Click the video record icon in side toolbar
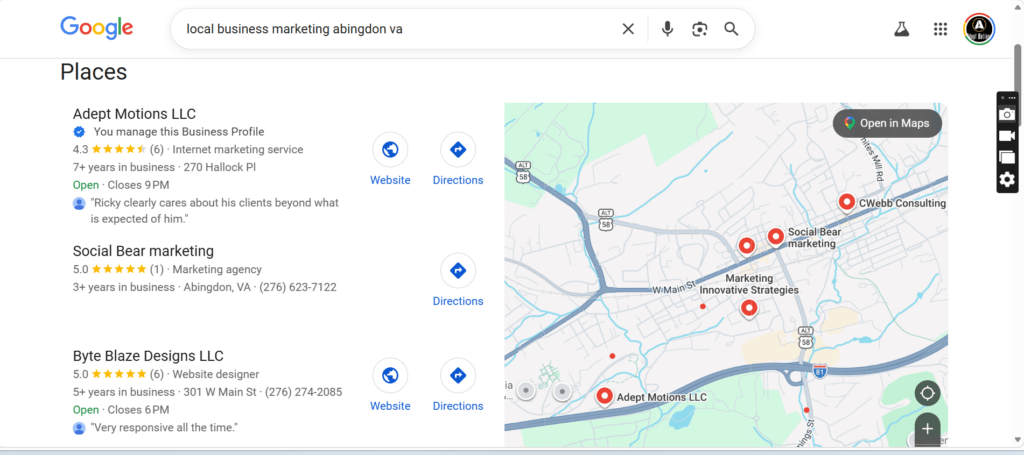The height and width of the screenshot is (455, 1024). click(x=1007, y=136)
